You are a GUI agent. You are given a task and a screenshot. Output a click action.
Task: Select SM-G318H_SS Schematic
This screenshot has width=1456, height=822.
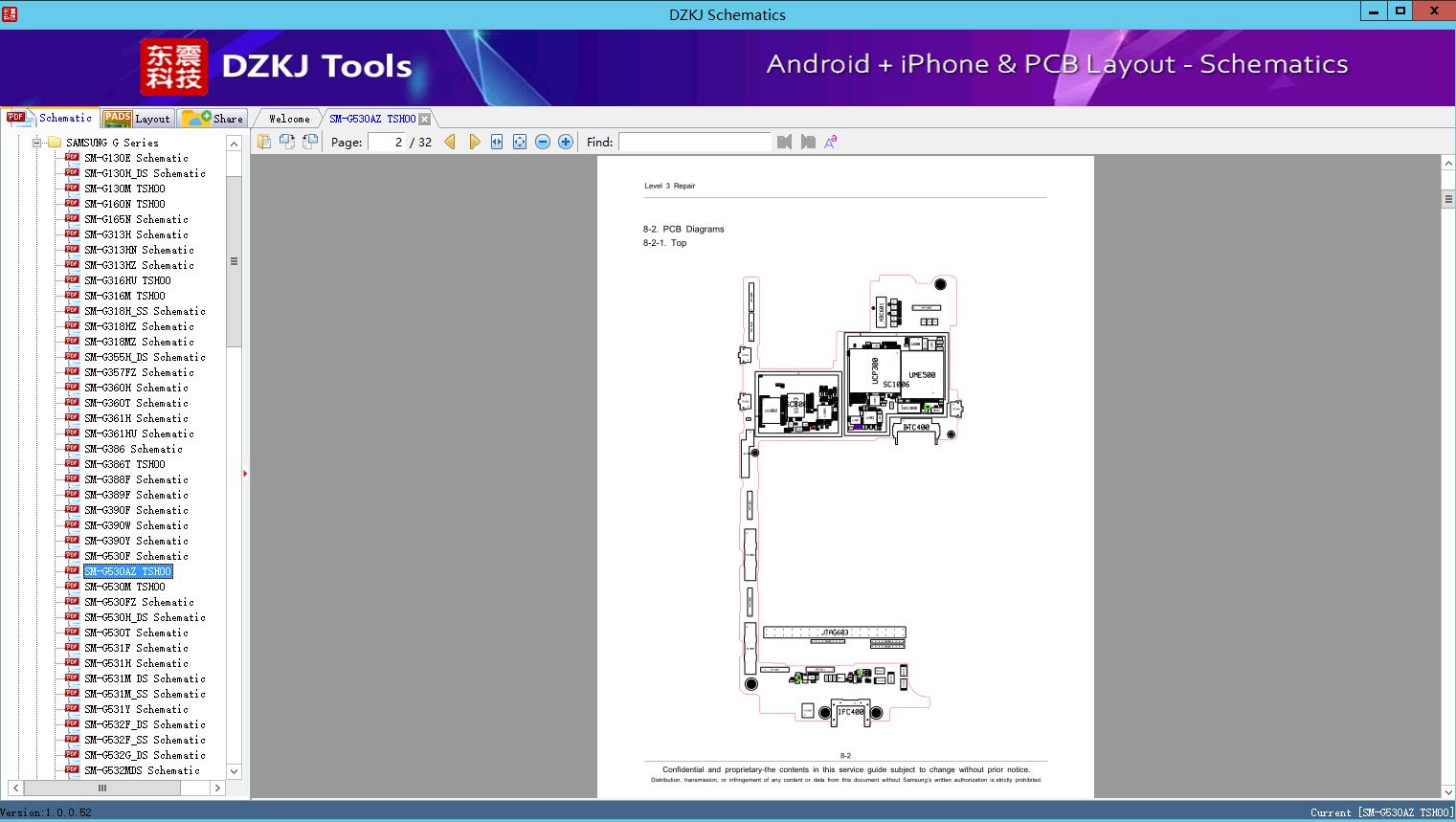[x=145, y=311]
